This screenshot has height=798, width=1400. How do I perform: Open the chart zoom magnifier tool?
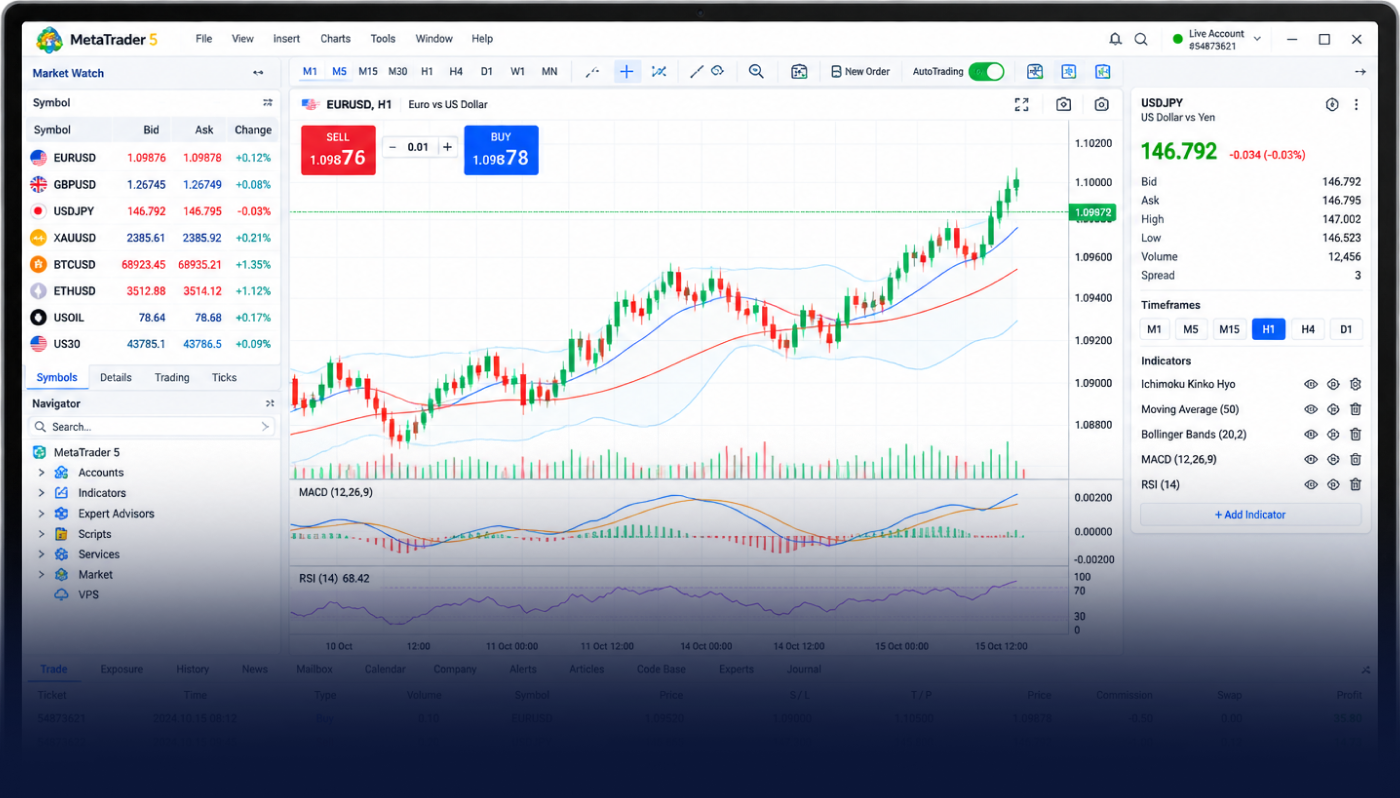(x=756, y=71)
